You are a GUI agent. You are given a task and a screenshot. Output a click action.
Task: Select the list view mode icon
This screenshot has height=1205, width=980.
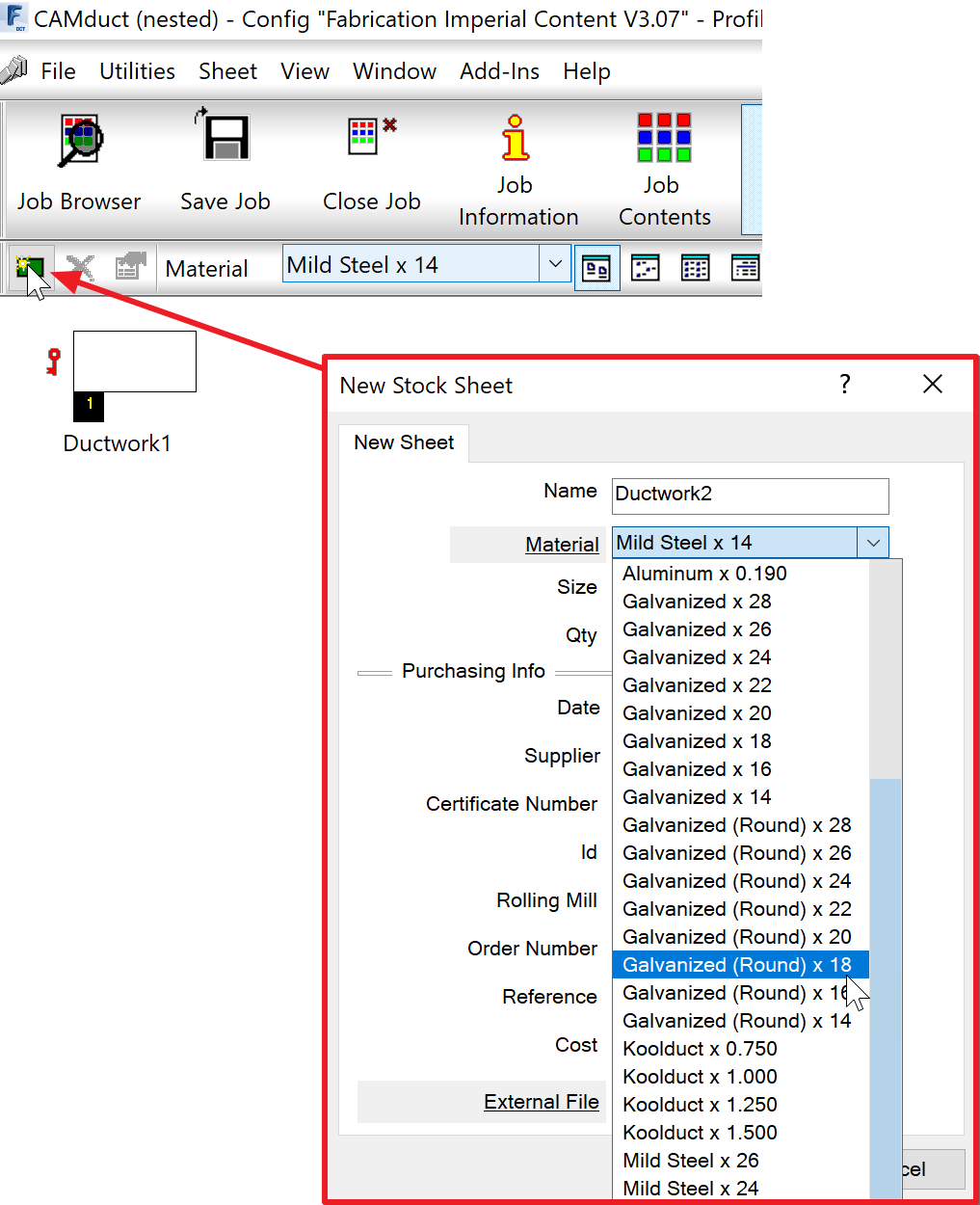pos(745,268)
